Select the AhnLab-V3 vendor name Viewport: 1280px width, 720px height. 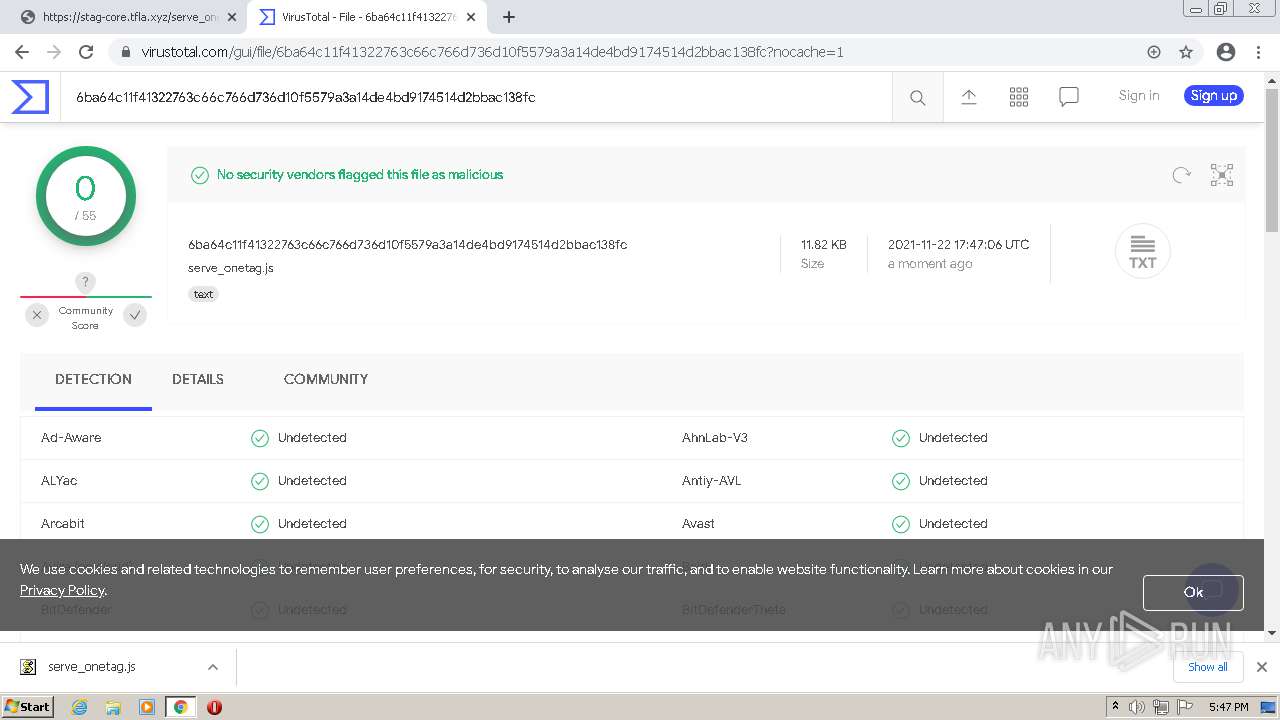715,438
